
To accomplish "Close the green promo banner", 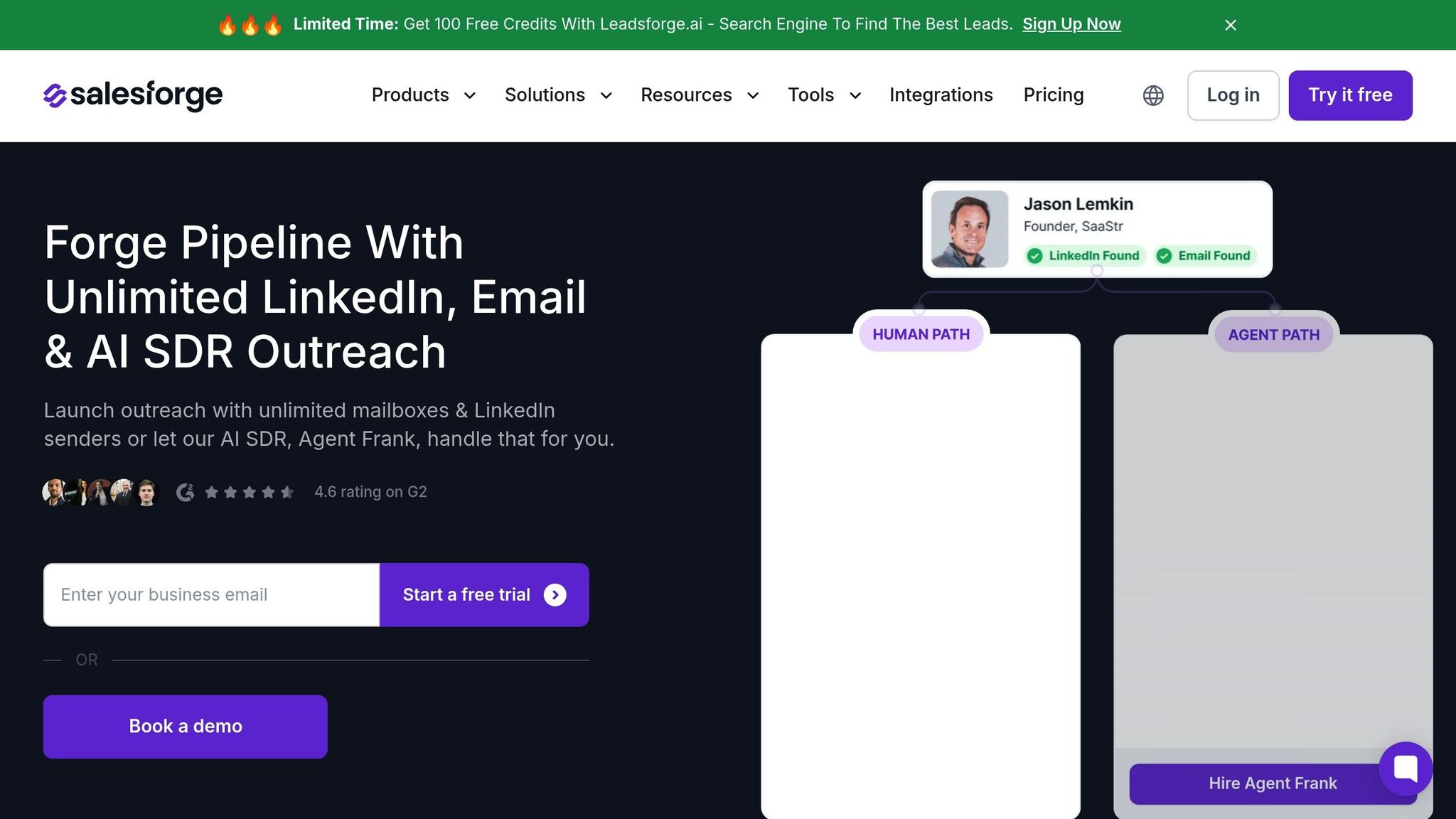I will click(x=1231, y=25).
